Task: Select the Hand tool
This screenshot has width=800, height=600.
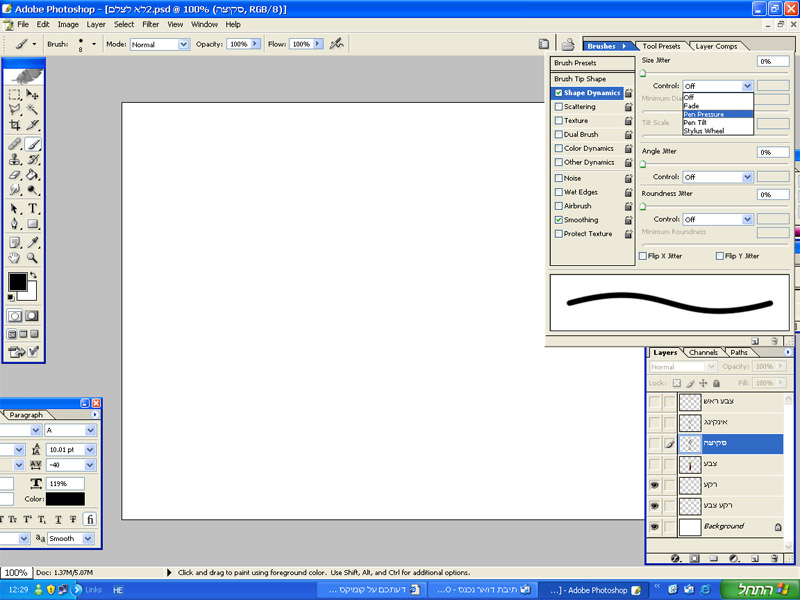Action: point(15,258)
